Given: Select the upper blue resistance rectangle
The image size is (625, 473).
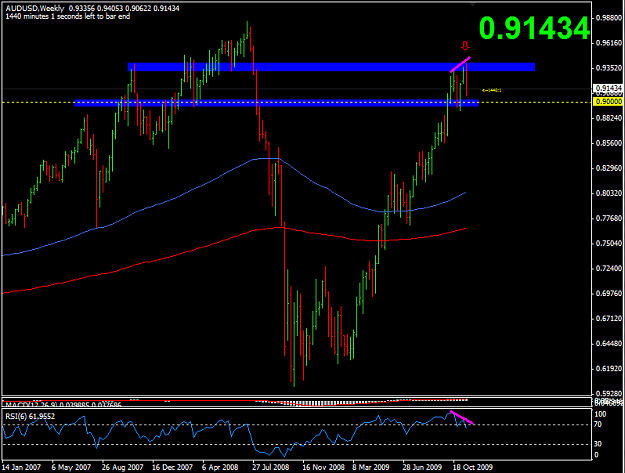Looking at the screenshot, I should click(331, 67).
